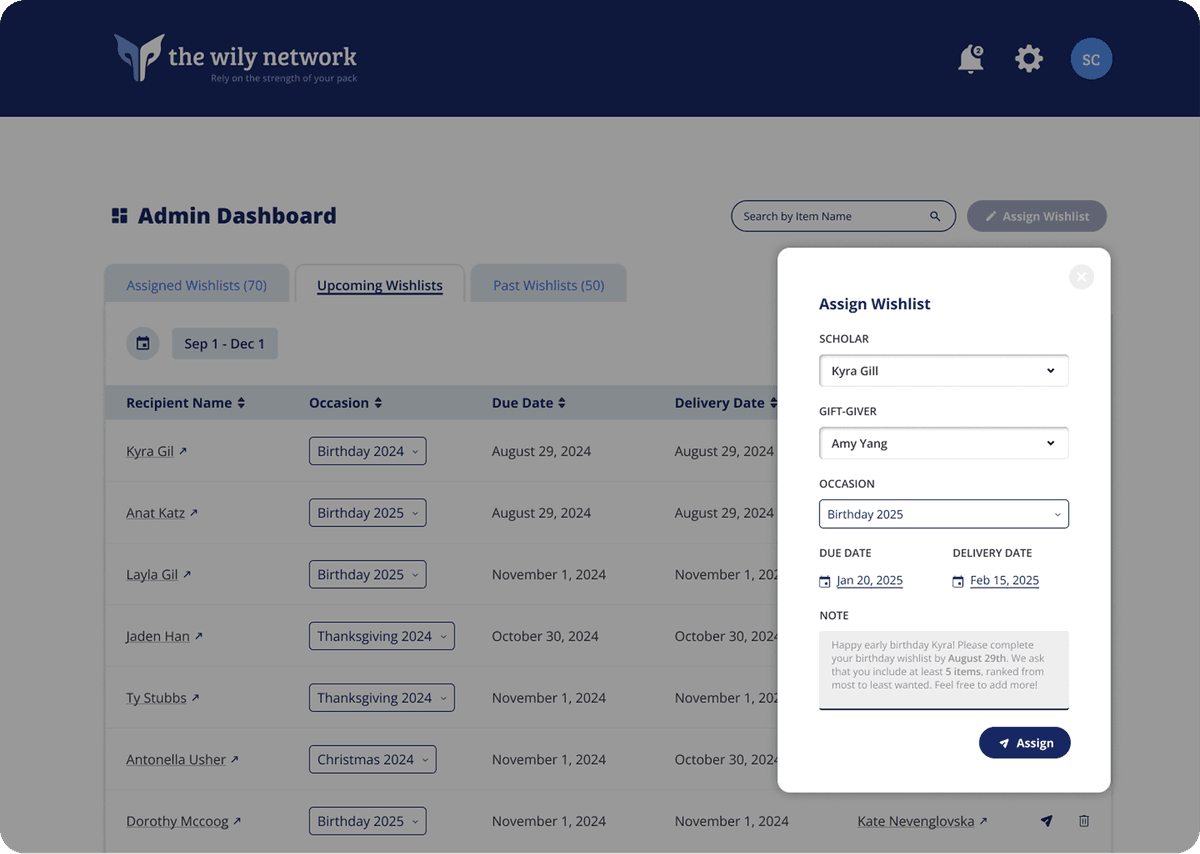The height and width of the screenshot is (854, 1200).
Task: Expand Jaden Han's Thanksgiving 2024 dropdown
Action: click(381, 636)
